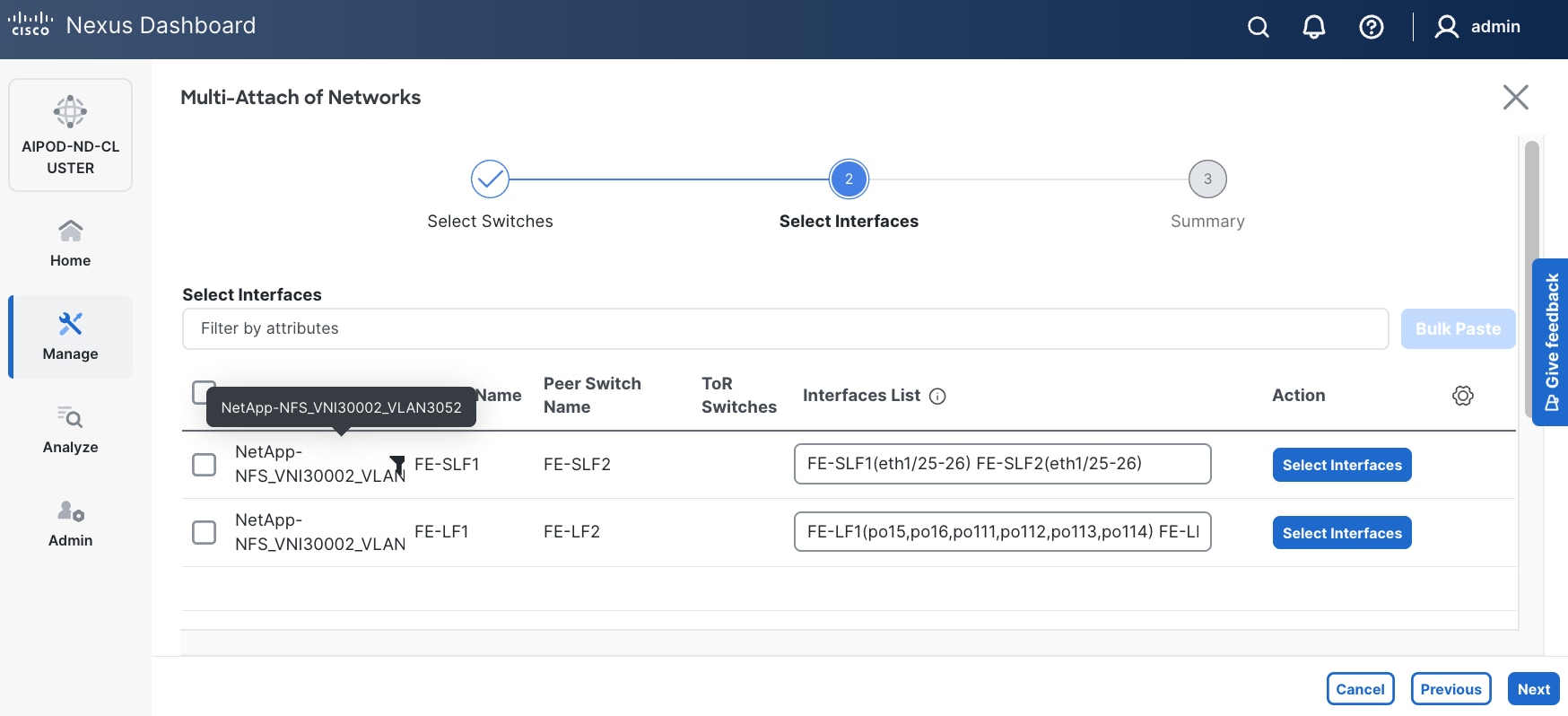This screenshot has width=1568, height=716.
Task: Click the Previous button
Action: click(x=1450, y=689)
